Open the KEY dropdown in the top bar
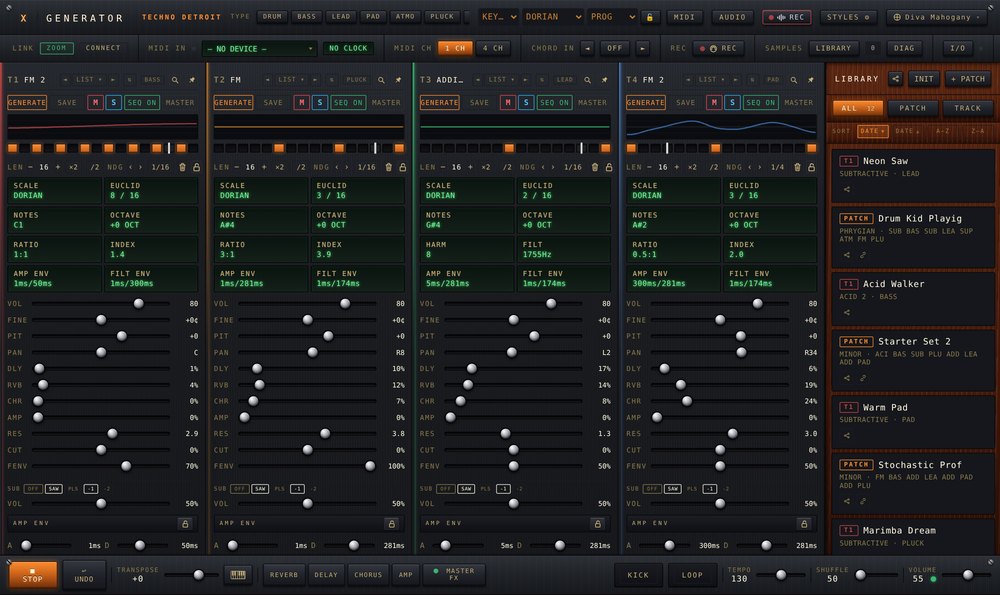Screen dimensions: 1000x595 pyautogui.click(x=498, y=17)
